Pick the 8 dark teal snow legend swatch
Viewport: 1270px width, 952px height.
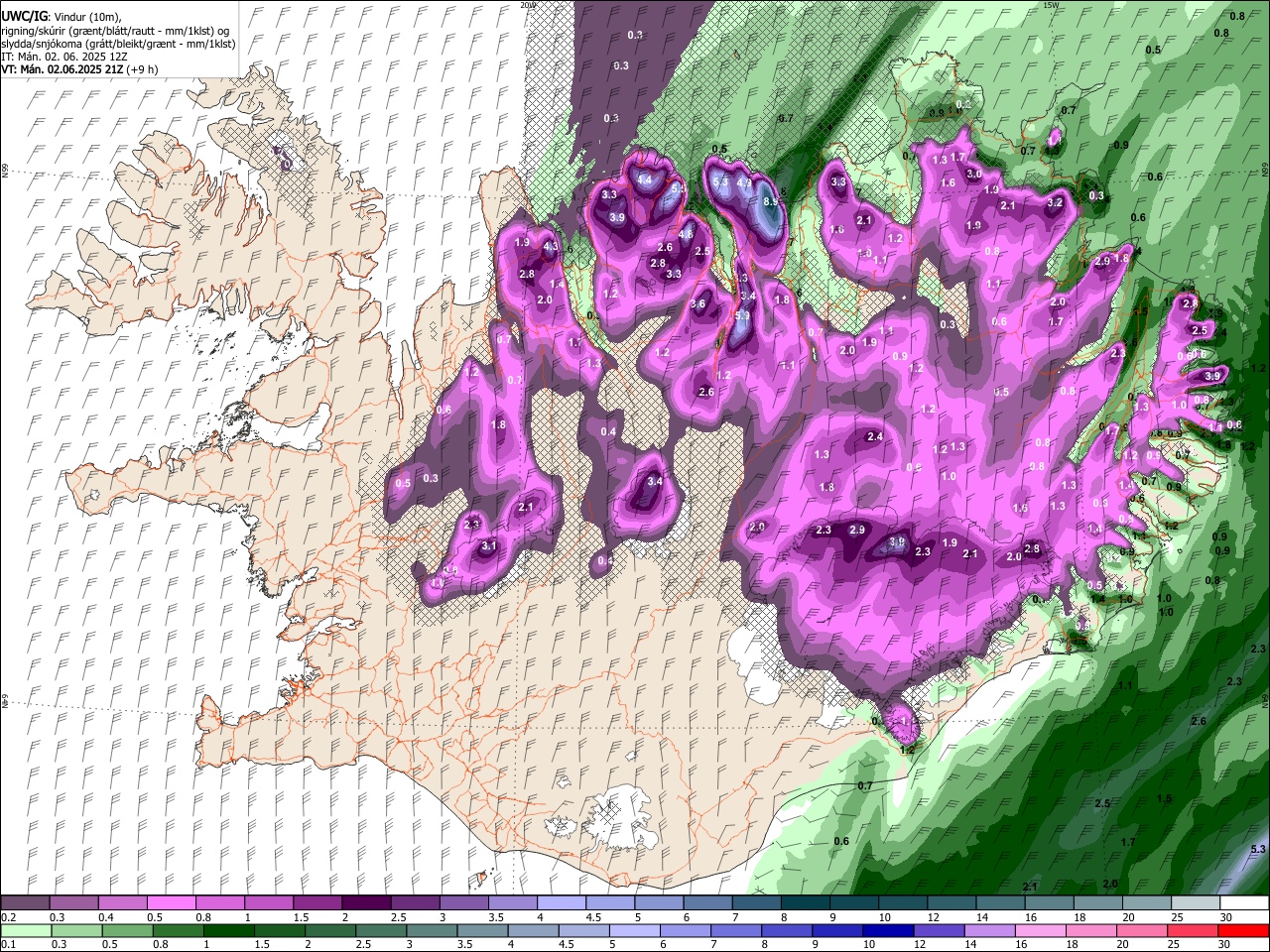(804, 903)
